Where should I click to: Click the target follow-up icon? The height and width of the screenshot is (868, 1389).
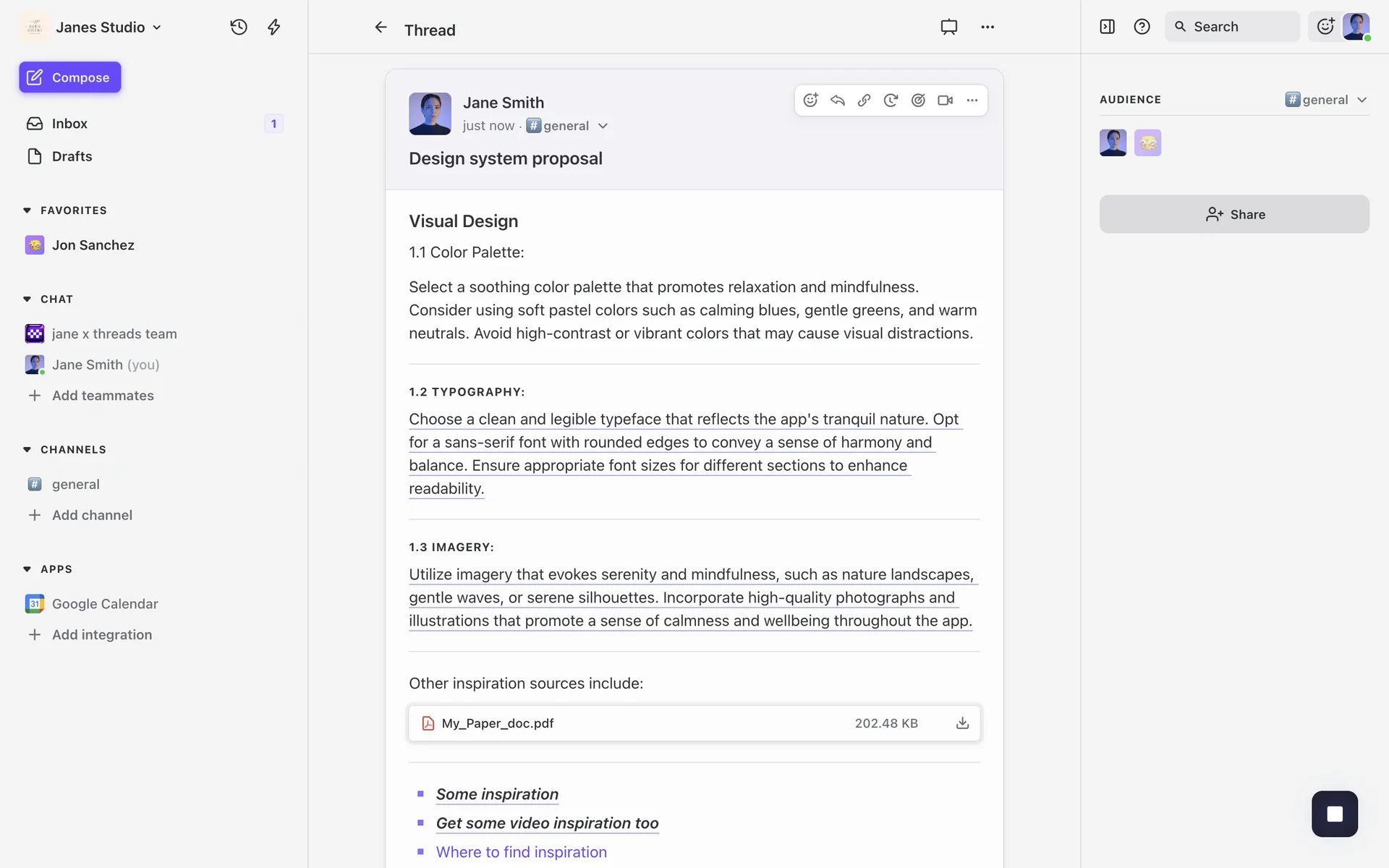[x=918, y=101]
